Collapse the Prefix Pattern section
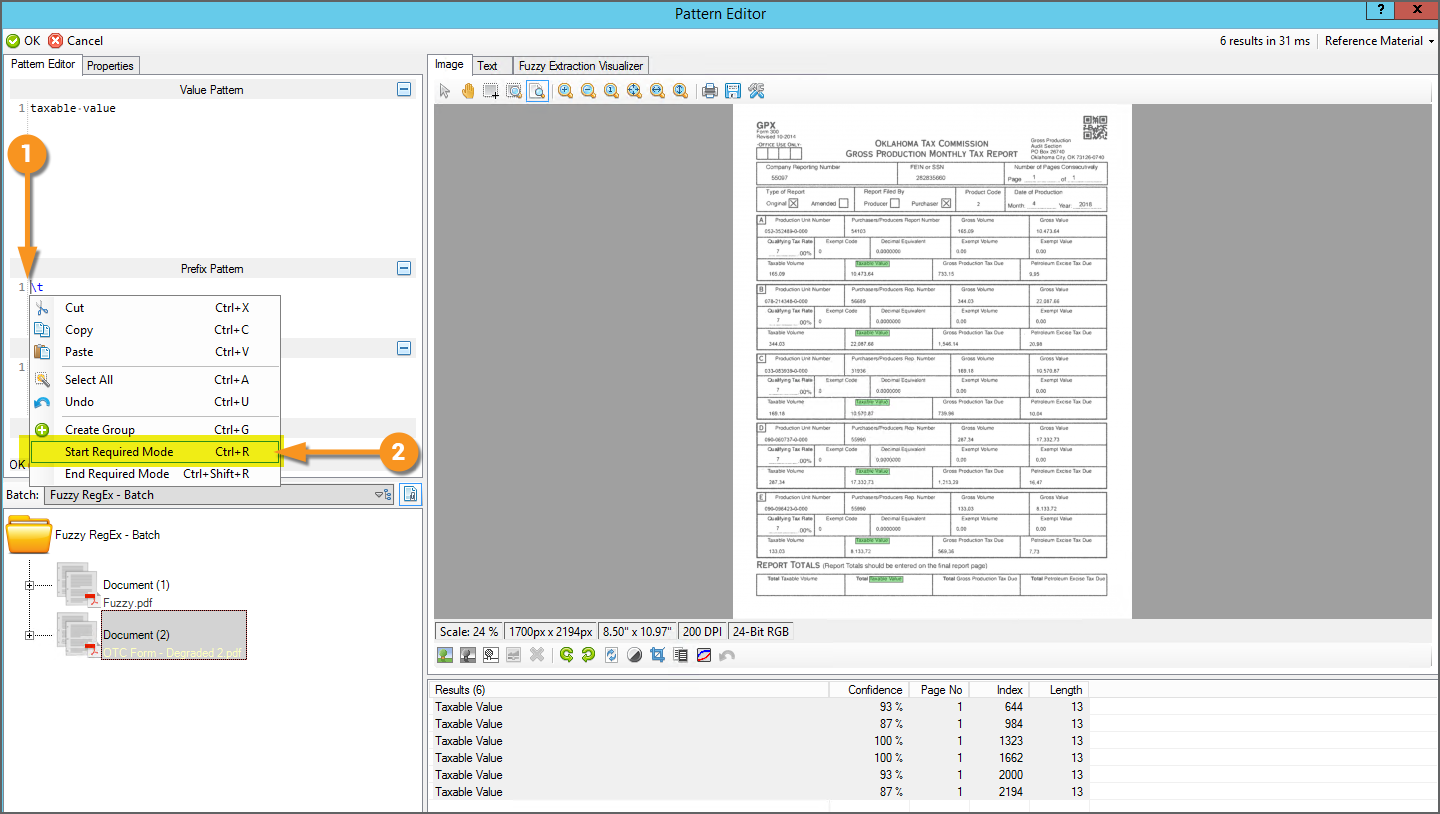The image size is (1440, 814). click(x=404, y=268)
